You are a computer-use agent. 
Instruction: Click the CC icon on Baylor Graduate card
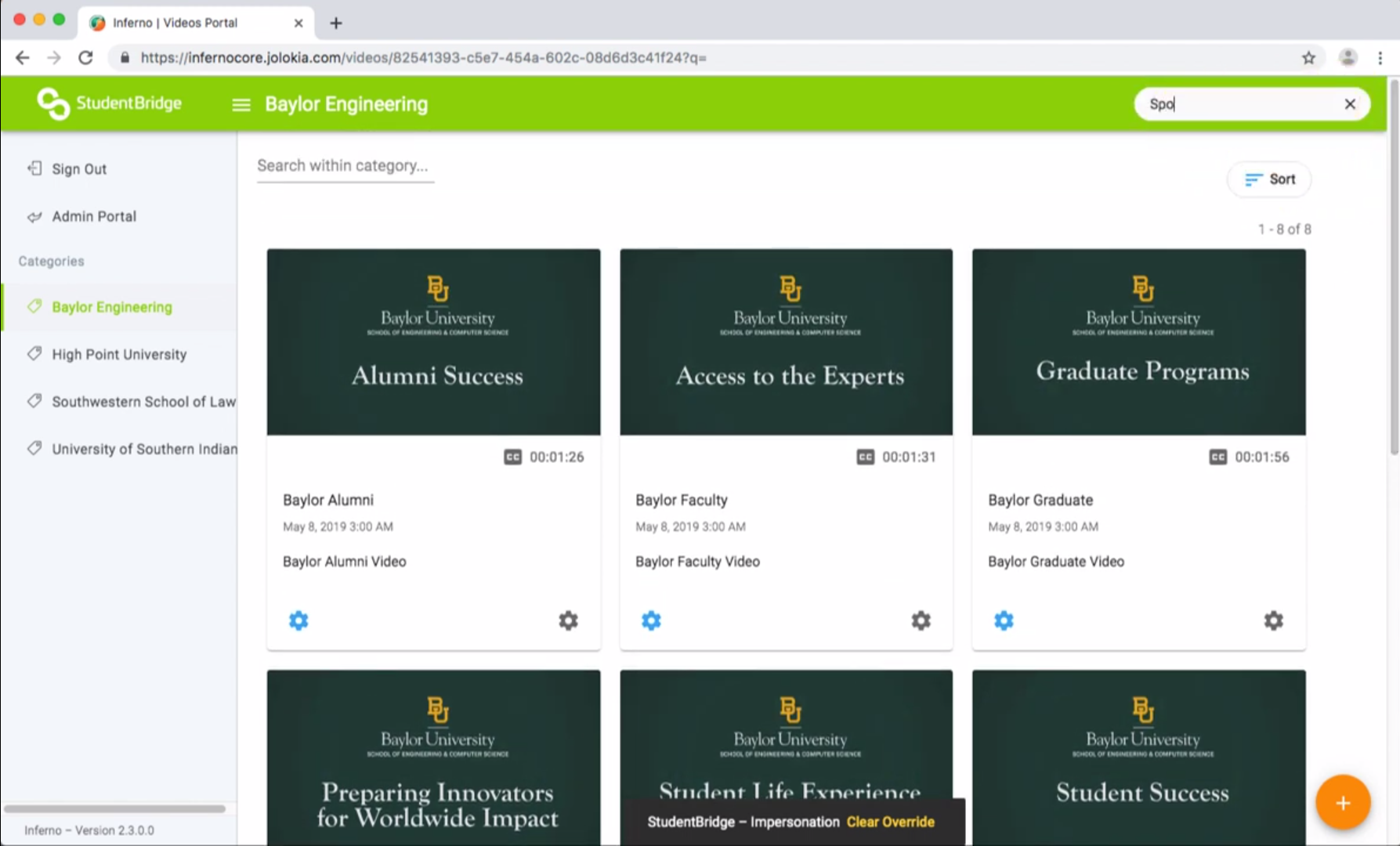point(1217,457)
